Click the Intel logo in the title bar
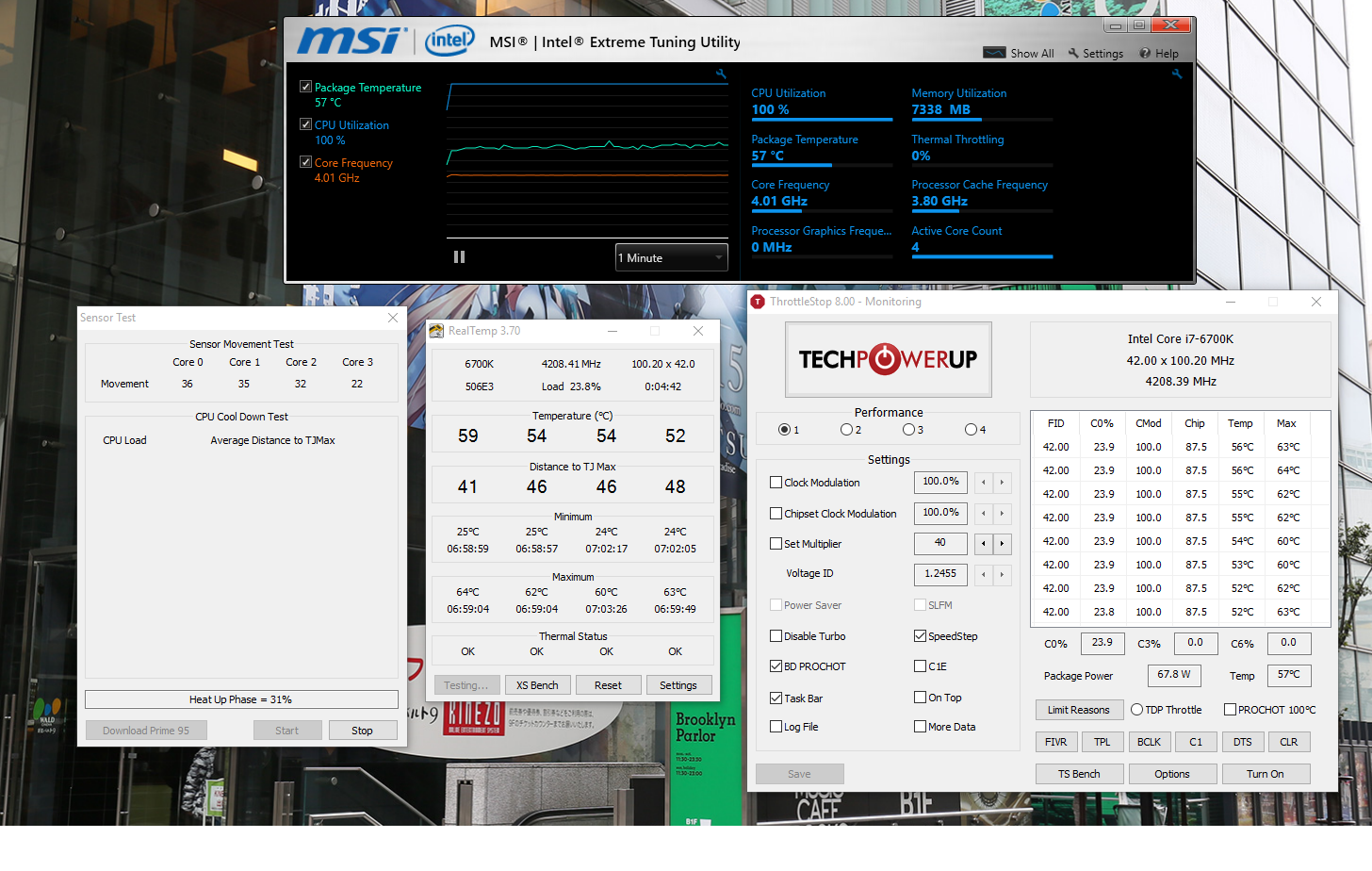 coord(449,41)
